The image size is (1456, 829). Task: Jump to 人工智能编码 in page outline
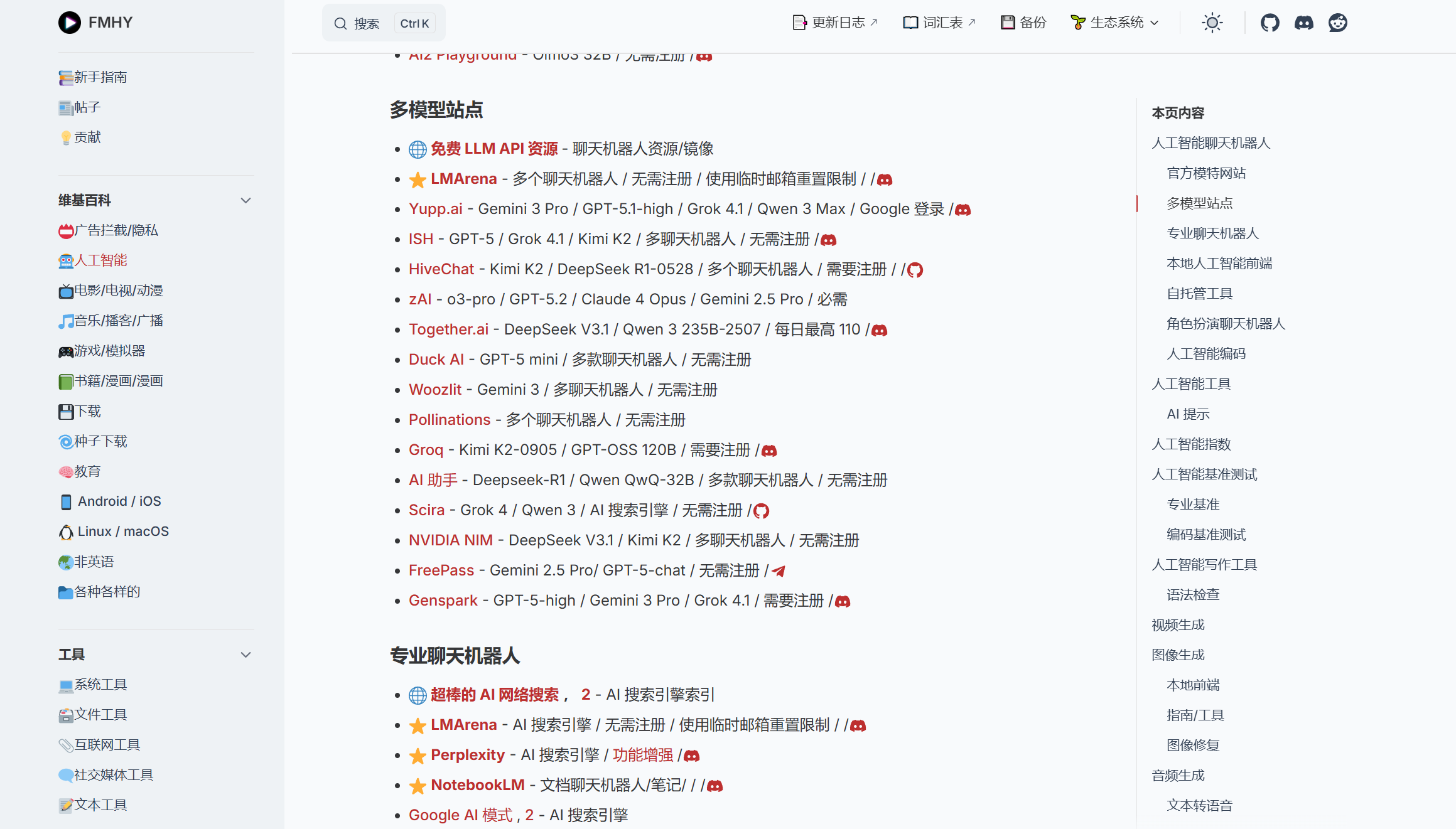click(1205, 354)
